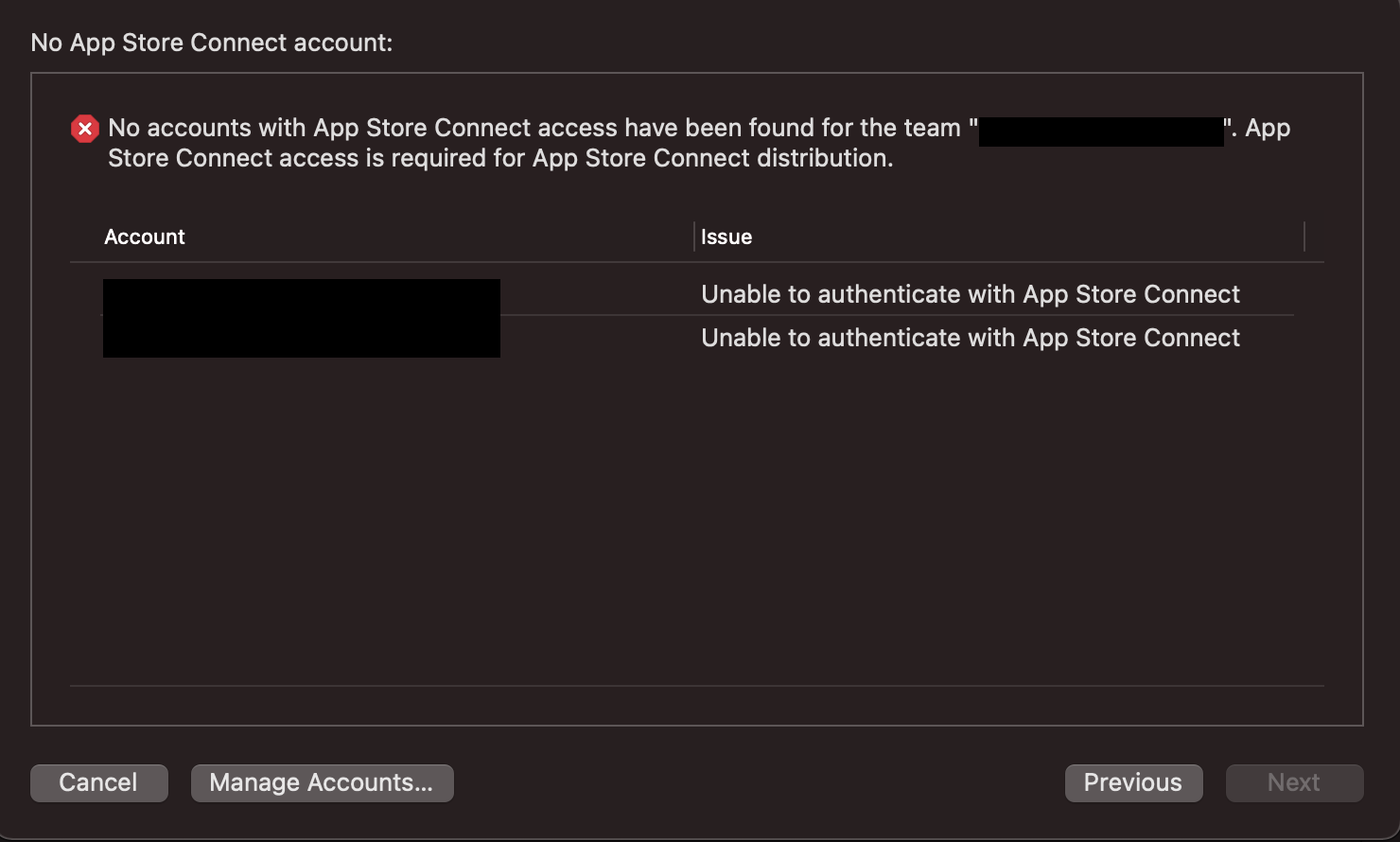Sort by the Issue column header
1400x842 pixels.
pos(726,237)
